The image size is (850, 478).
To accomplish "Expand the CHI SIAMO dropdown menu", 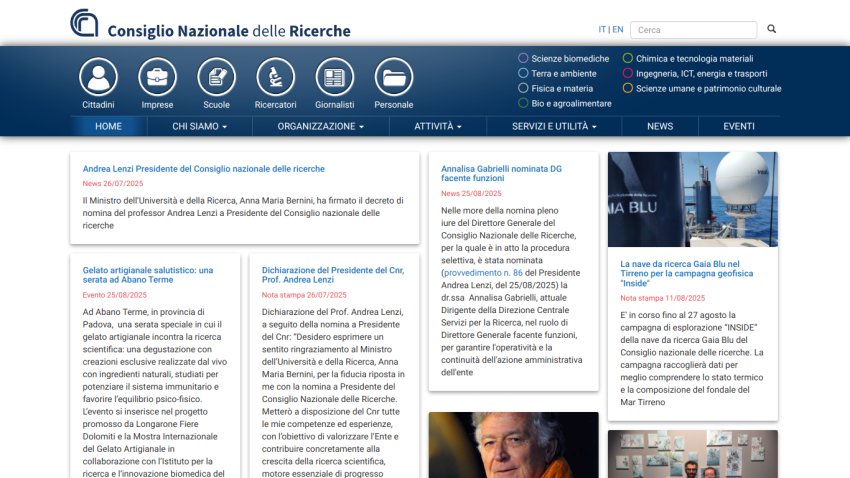I will 199,126.
